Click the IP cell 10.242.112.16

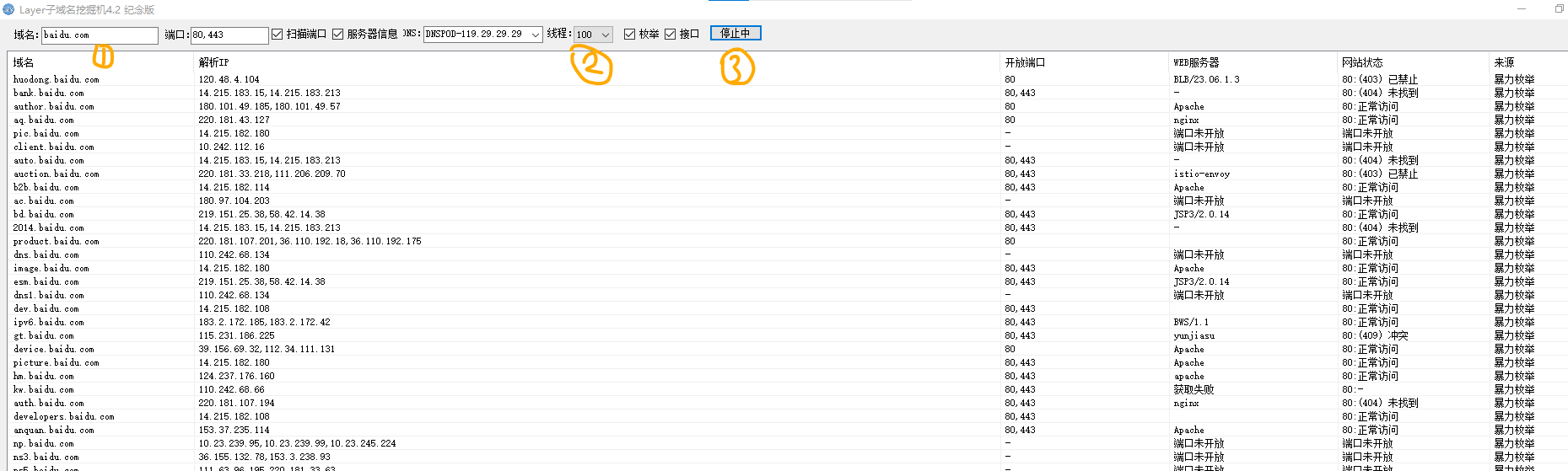click(x=231, y=147)
